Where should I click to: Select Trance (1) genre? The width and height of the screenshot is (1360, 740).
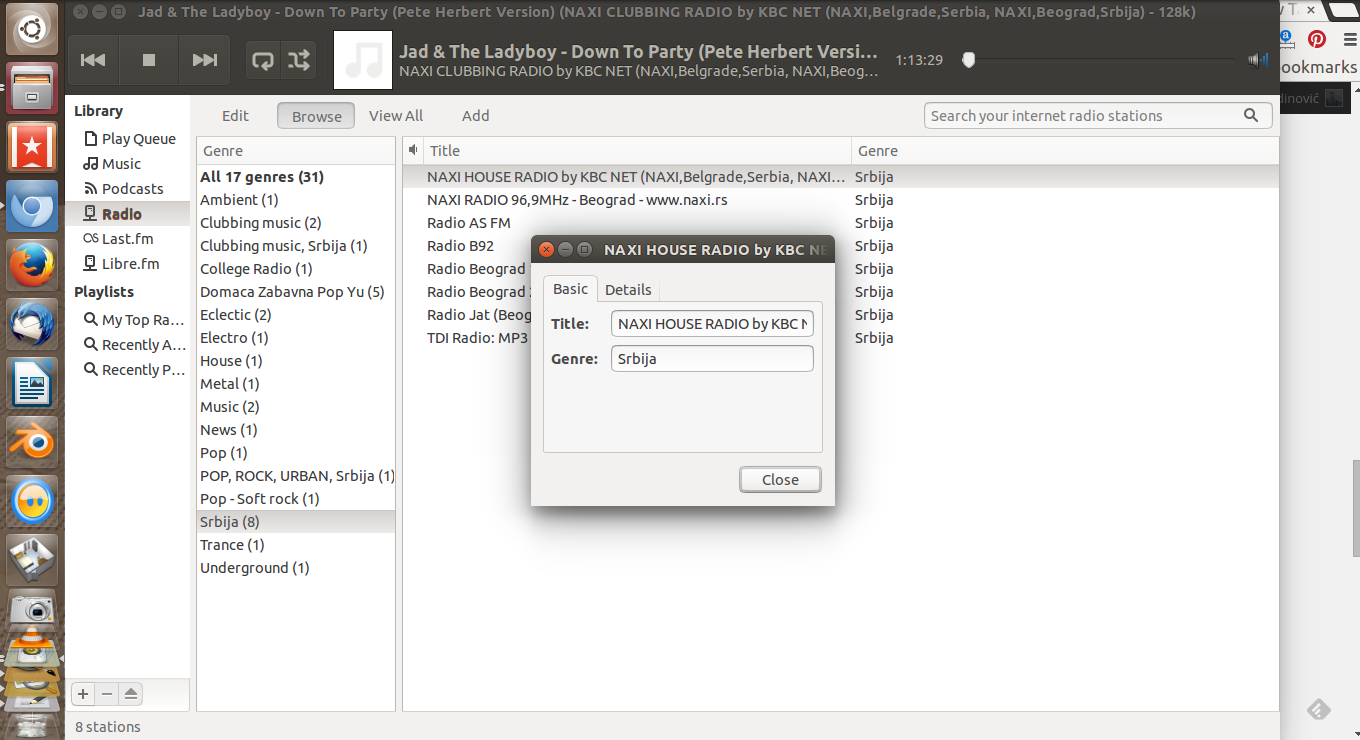tap(296, 545)
